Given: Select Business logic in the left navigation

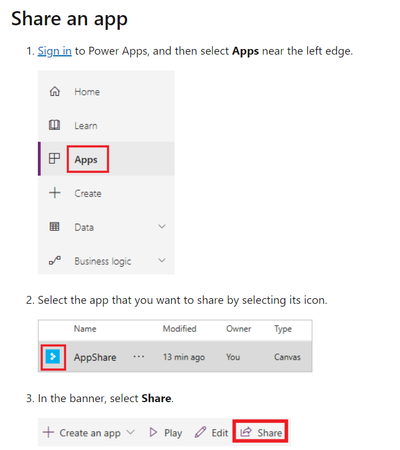Looking at the screenshot, I should tap(103, 261).
